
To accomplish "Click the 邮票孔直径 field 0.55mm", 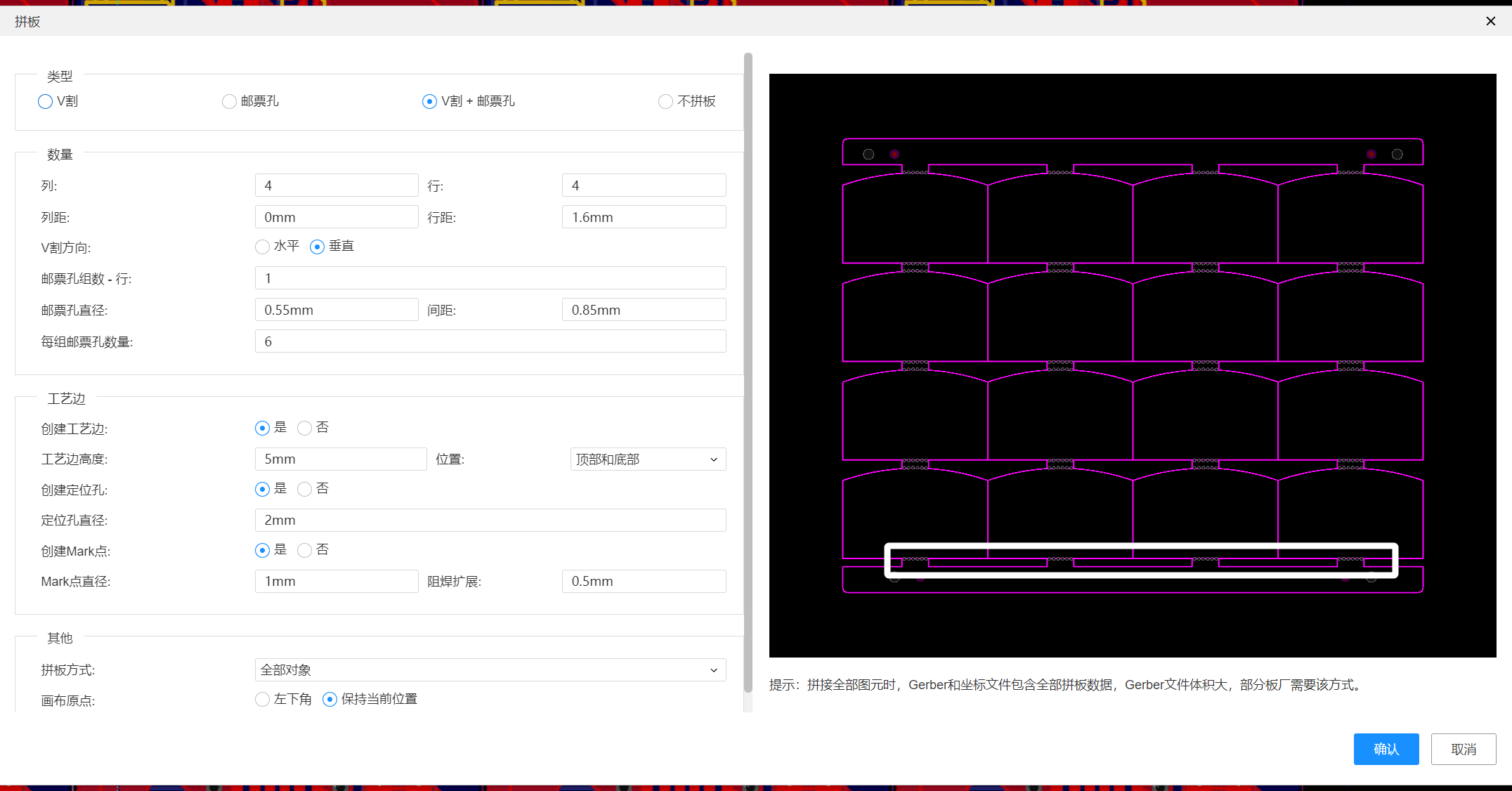I will click(336, 310).
